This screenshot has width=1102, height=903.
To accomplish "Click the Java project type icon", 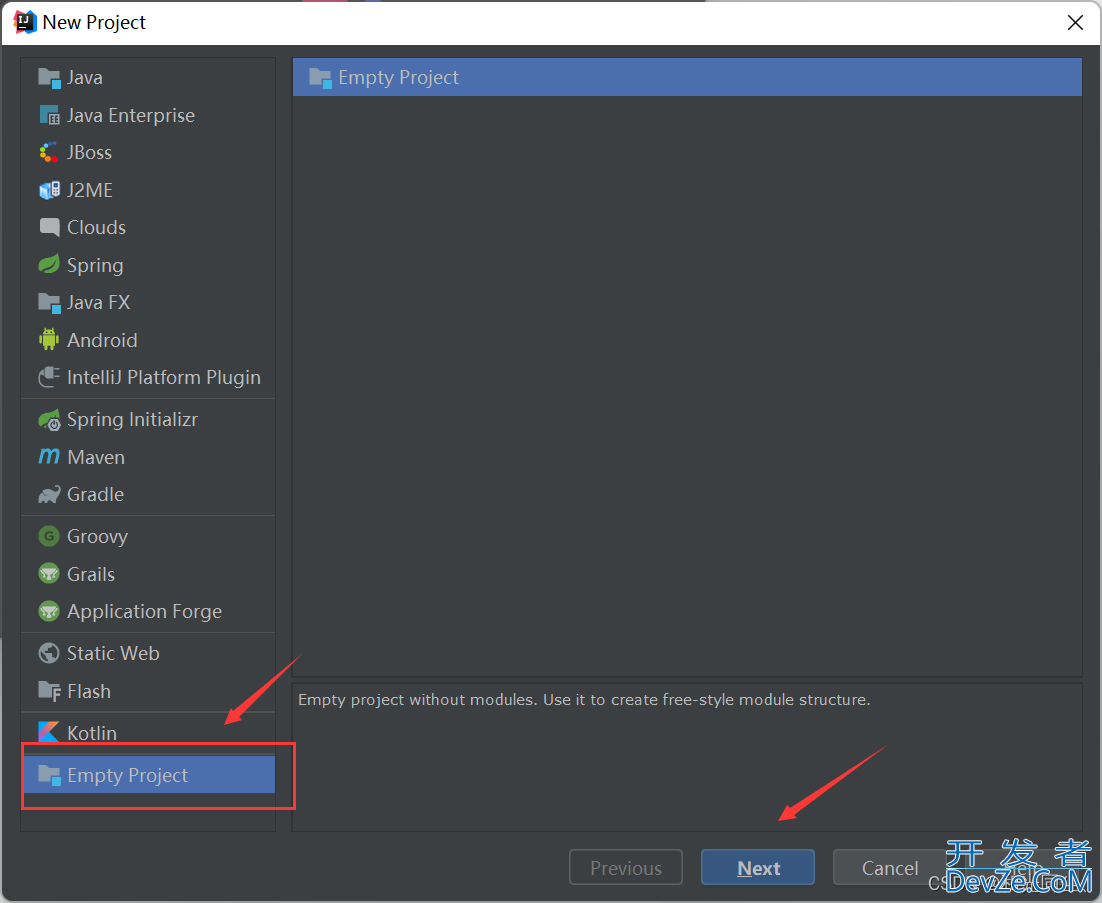I will [49, 78].
